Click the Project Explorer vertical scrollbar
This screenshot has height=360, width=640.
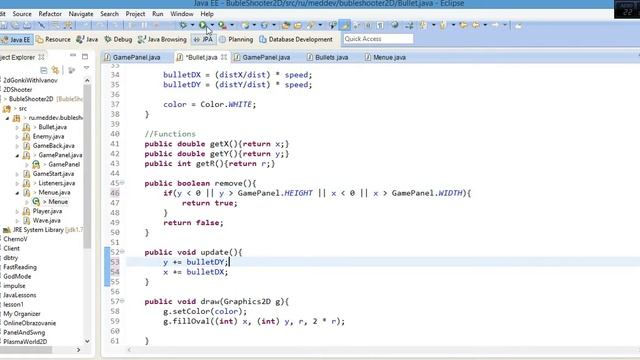[87, 167]
